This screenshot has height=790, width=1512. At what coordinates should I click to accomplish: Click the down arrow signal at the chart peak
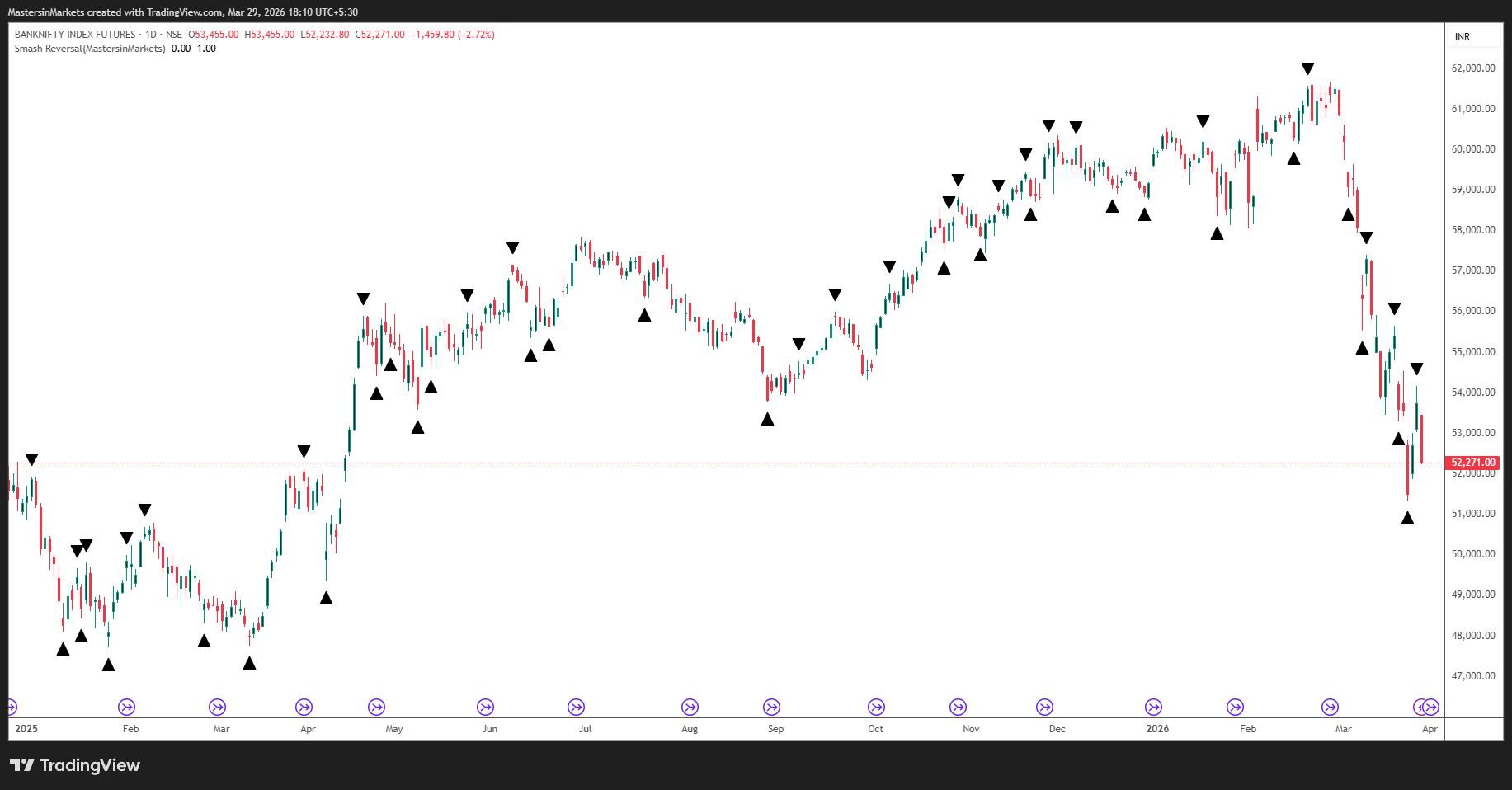pyautogui.click(x=1307, y=68)
